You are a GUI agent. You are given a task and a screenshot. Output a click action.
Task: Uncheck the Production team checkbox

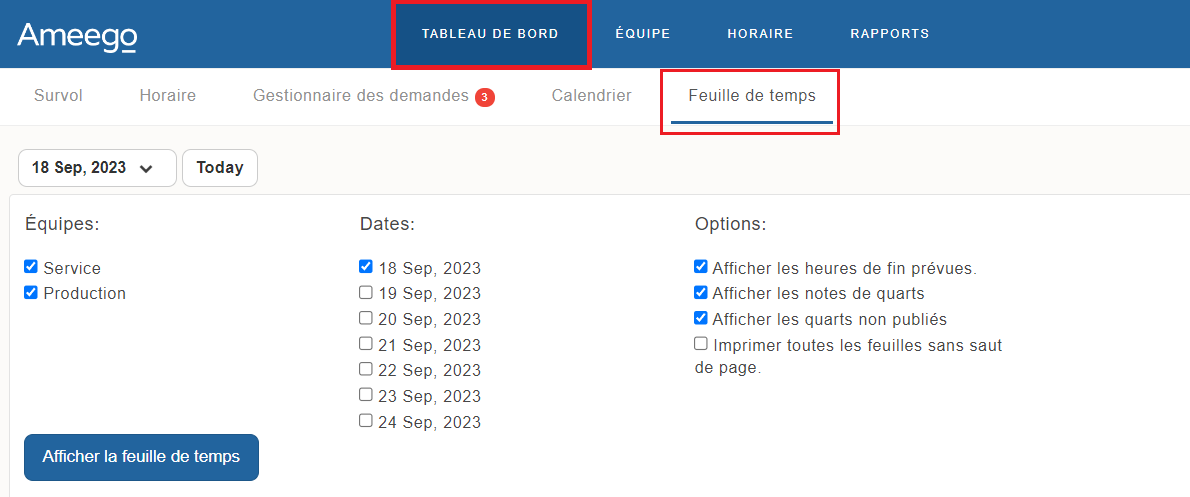(31, 293)
